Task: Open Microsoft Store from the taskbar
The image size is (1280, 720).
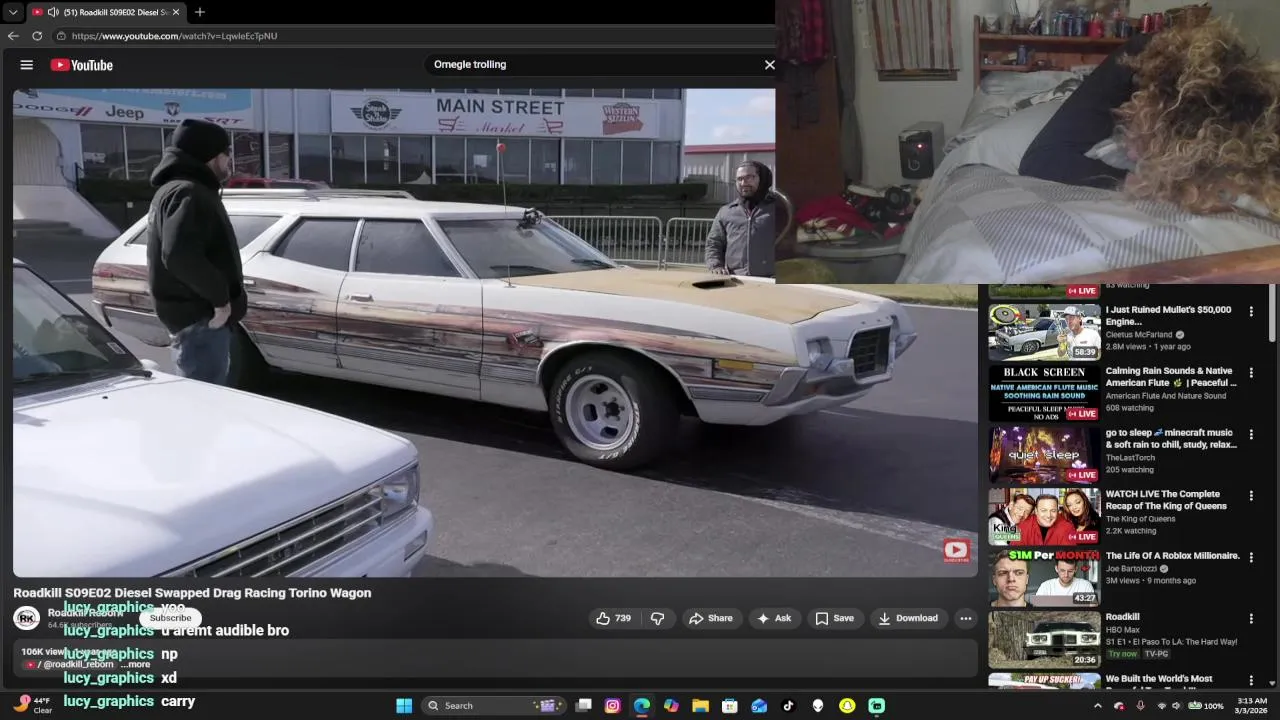Action: [x=730, y=705]
